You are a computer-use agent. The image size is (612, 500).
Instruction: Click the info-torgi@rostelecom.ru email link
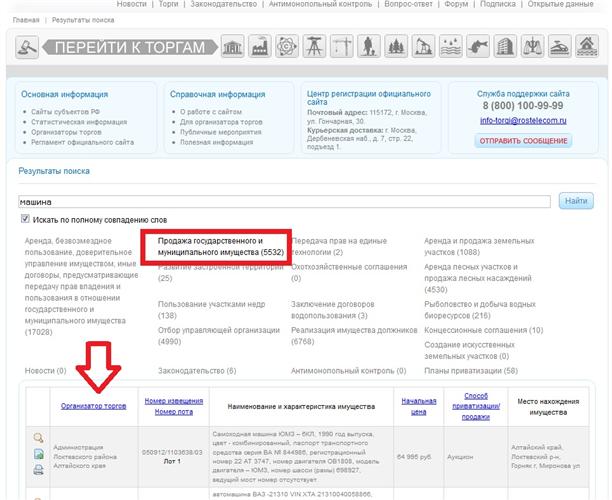point(521,120)
